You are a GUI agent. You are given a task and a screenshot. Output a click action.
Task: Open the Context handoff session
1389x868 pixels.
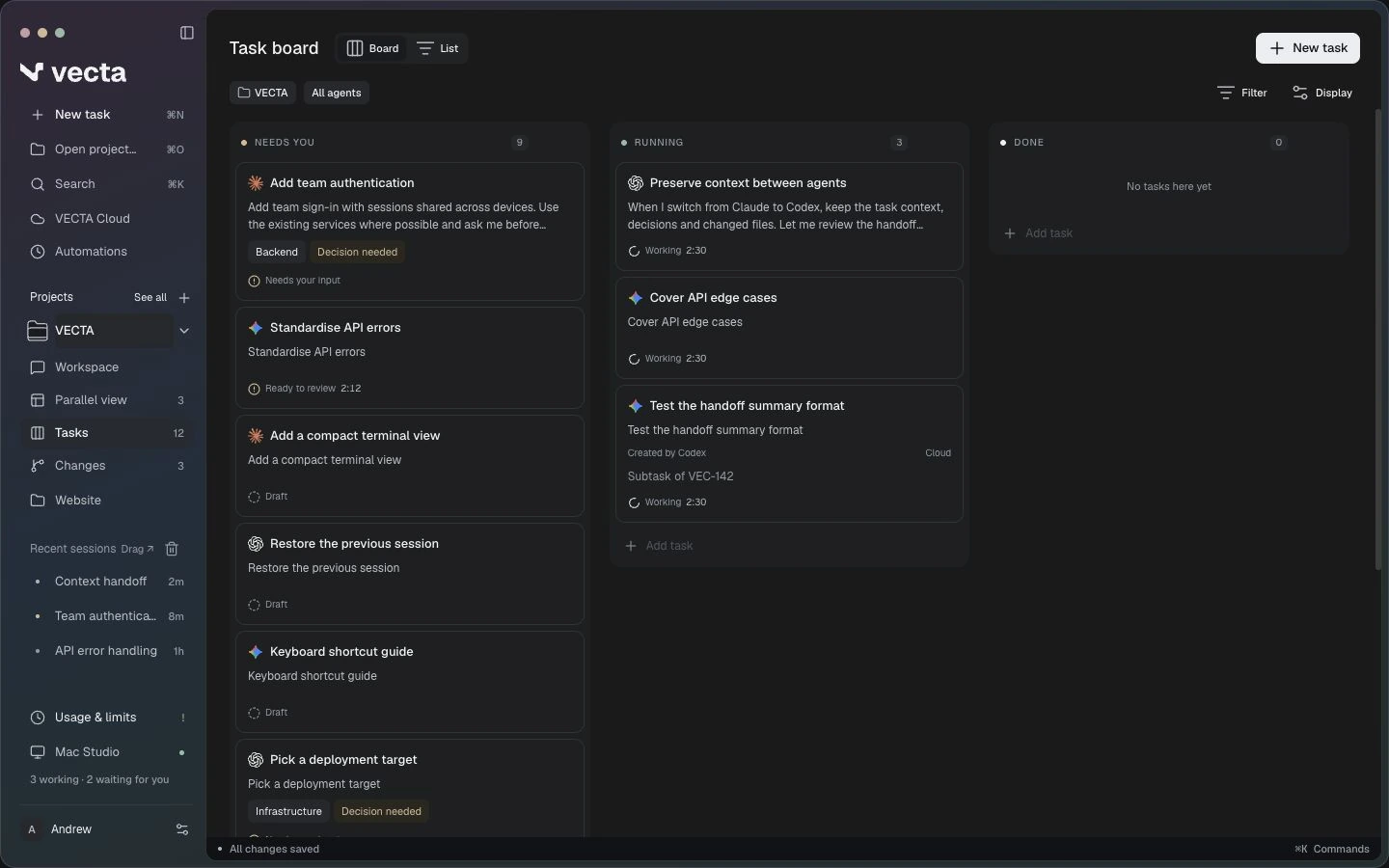pyautogui.click(x=106, y=582)
